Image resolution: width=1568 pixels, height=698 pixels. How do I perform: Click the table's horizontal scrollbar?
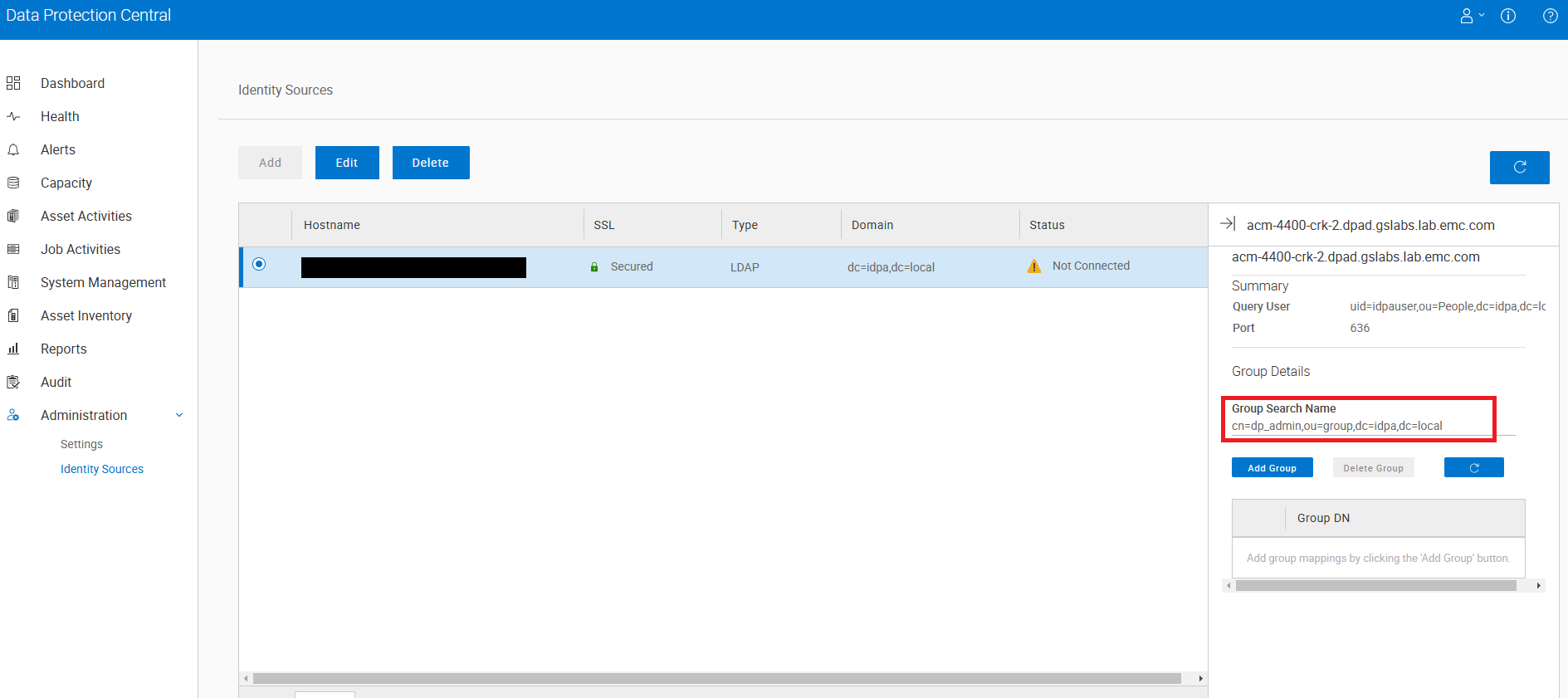point(716,678)
